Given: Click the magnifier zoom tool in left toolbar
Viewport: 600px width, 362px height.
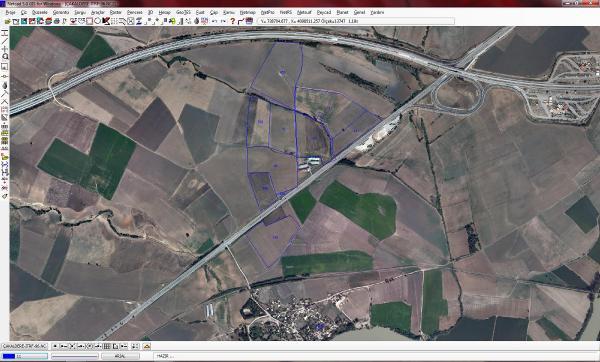Looking at the screenshot, I should pyautogui.click(x=5, y=57).
